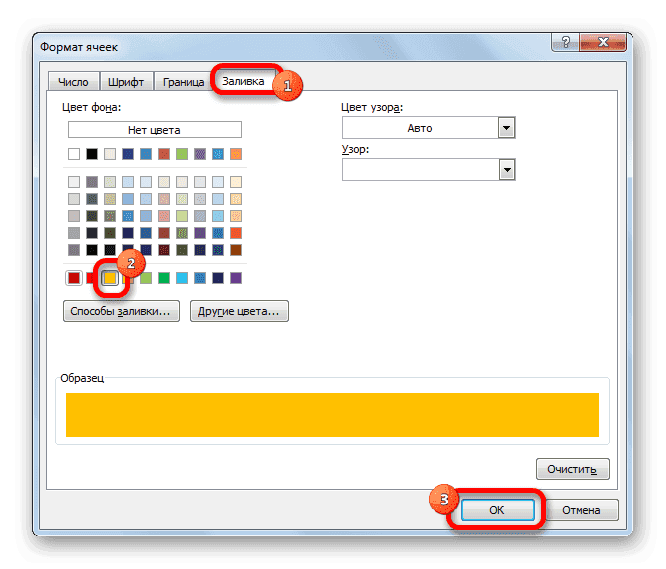
Task: Choose the orange swatch in top theme row
Action: click(236, 154)
